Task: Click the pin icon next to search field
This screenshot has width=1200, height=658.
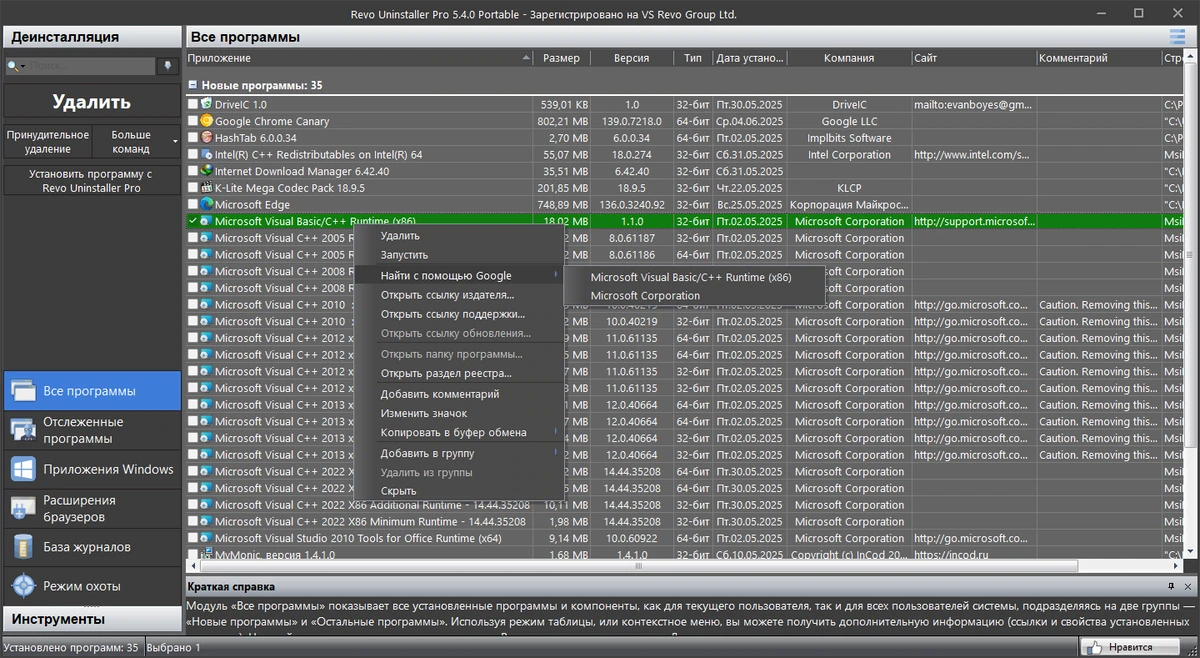Action: click(x=167, y=66)
